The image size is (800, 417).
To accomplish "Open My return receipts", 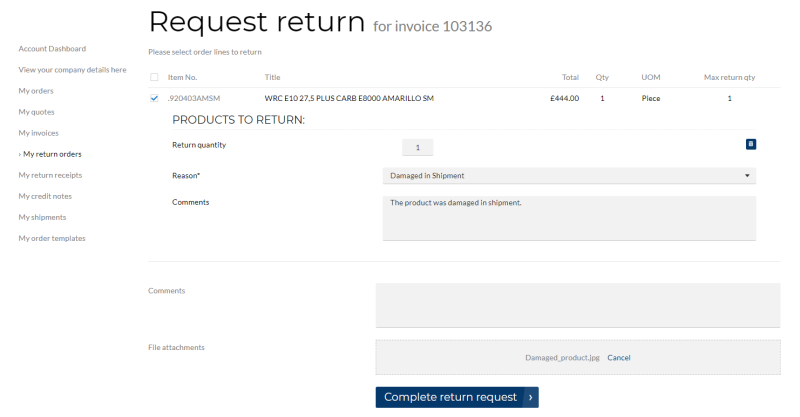I will point(50,175).
